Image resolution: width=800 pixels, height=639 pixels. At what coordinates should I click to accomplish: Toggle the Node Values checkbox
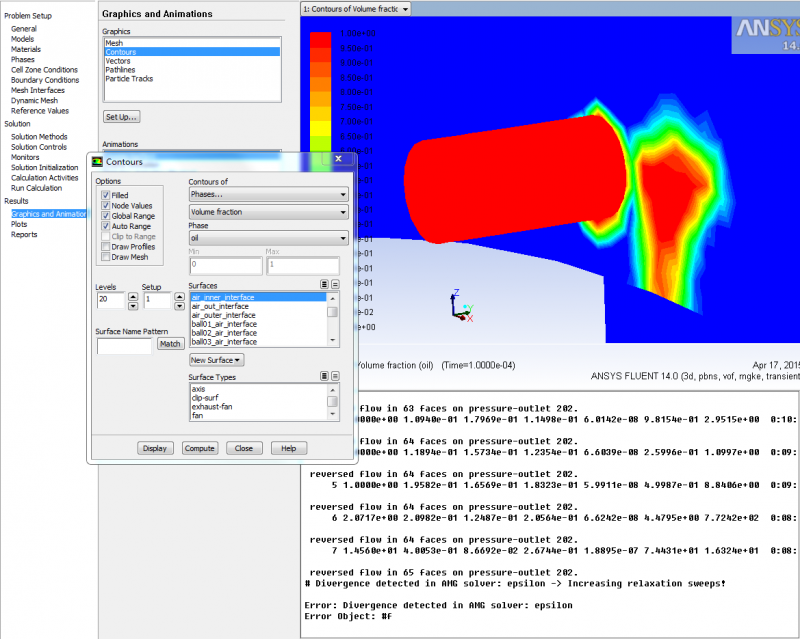(106, 205)
